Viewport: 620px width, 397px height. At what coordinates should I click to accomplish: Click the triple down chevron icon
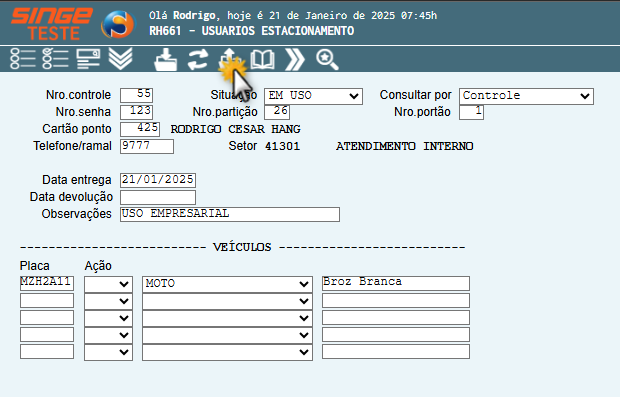[x=121, y=59]
